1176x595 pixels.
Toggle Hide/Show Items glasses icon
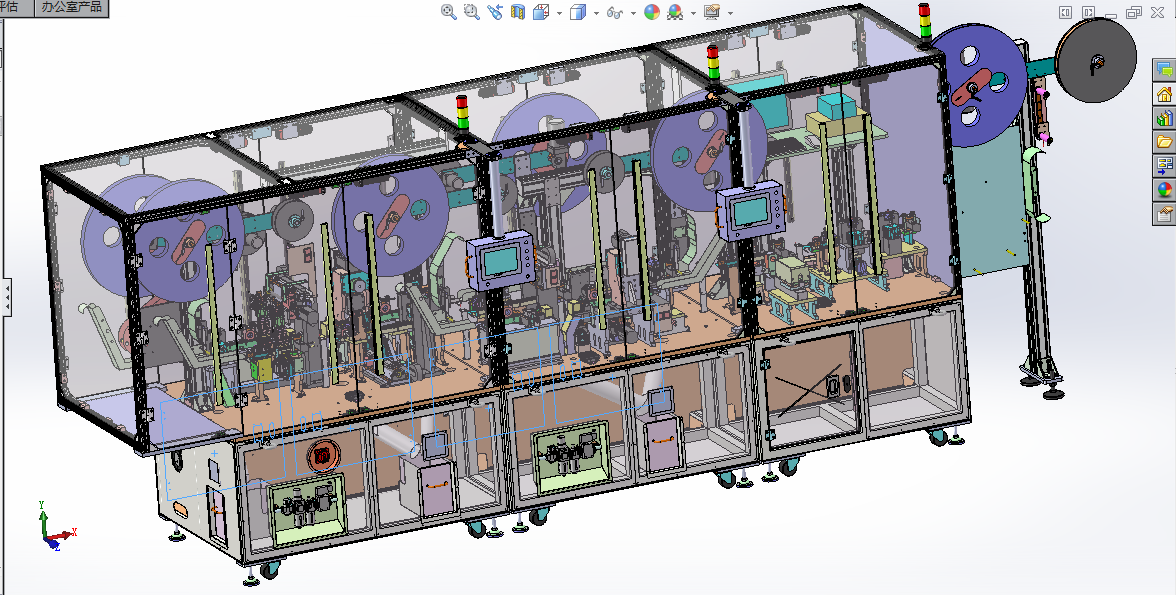[x=615, y=12]
